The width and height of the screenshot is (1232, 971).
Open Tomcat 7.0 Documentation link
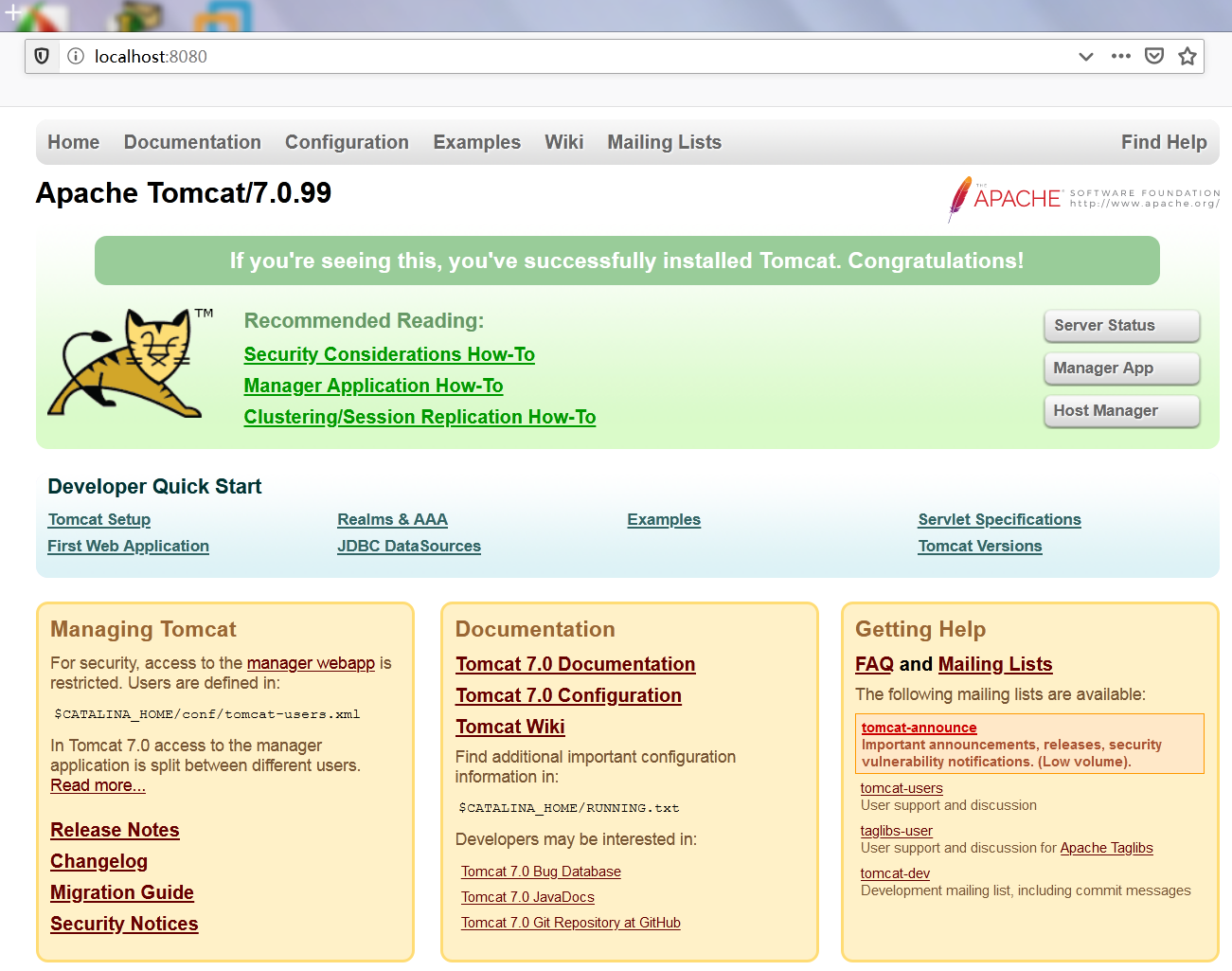575,664
